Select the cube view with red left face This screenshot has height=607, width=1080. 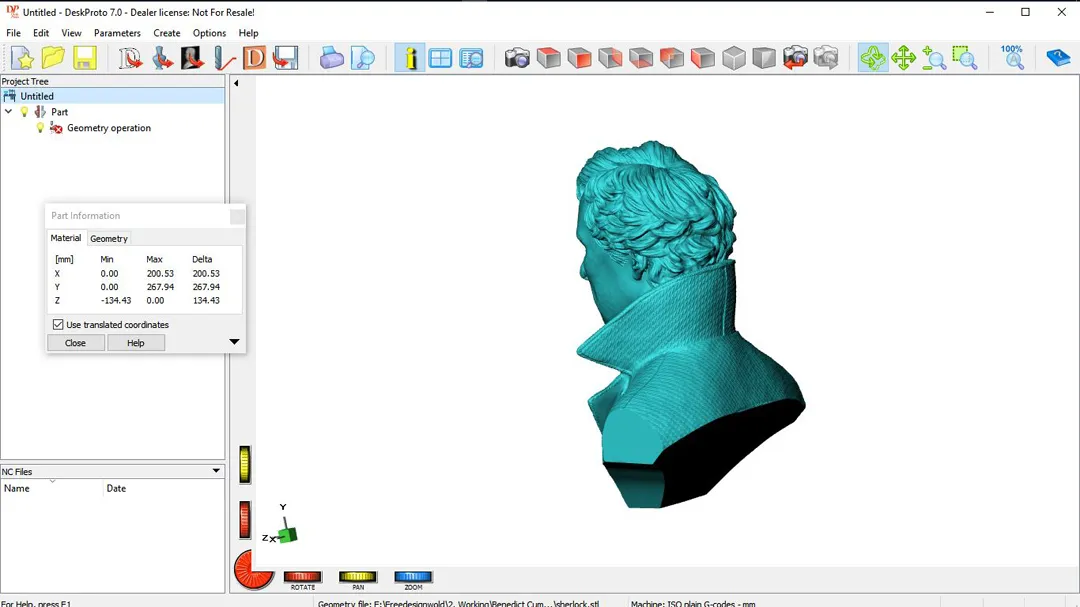click(672, 58)
